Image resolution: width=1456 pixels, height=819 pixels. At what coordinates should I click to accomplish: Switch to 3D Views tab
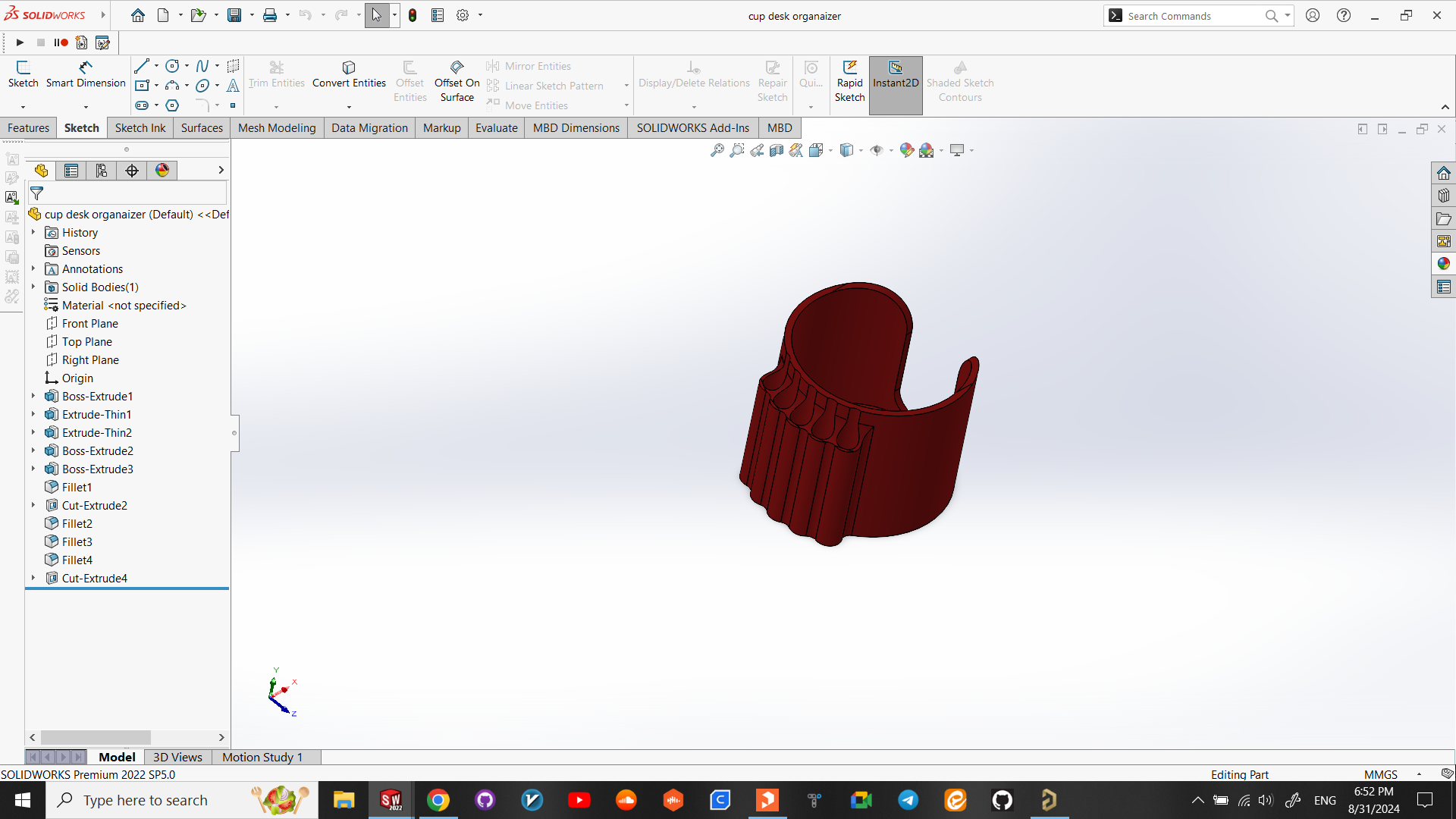(177, 757)
